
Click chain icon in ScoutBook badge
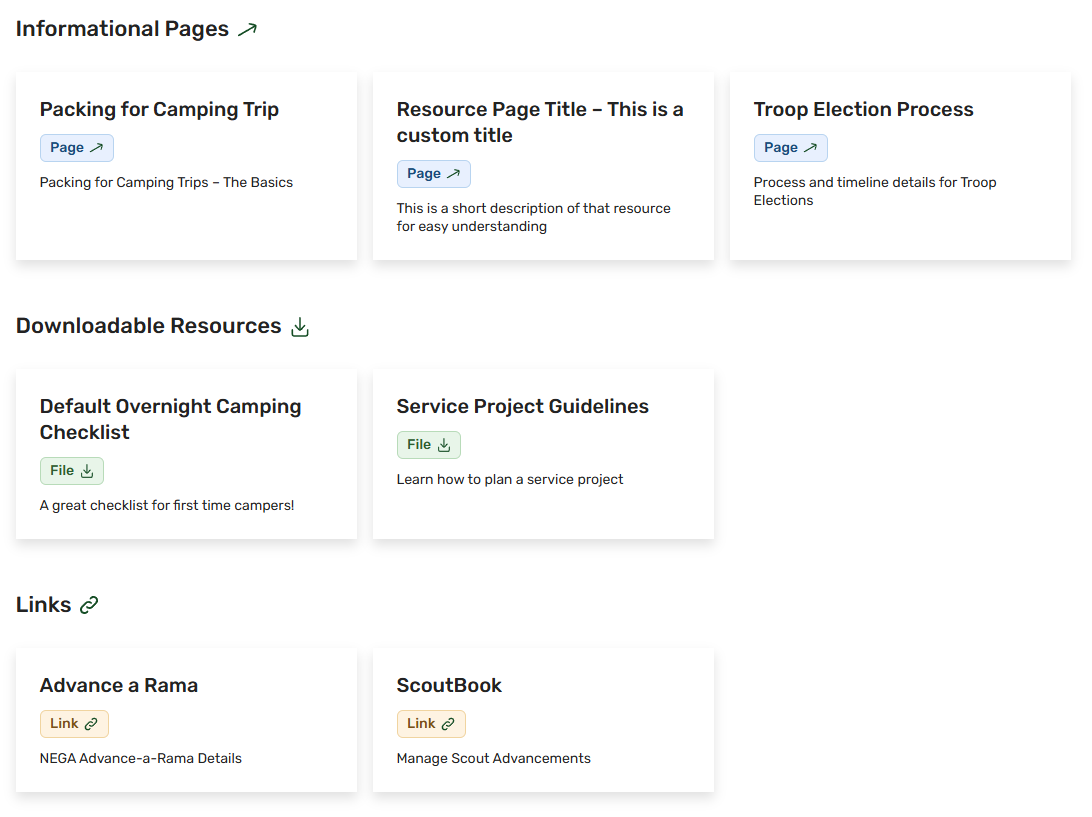point(448,724)
